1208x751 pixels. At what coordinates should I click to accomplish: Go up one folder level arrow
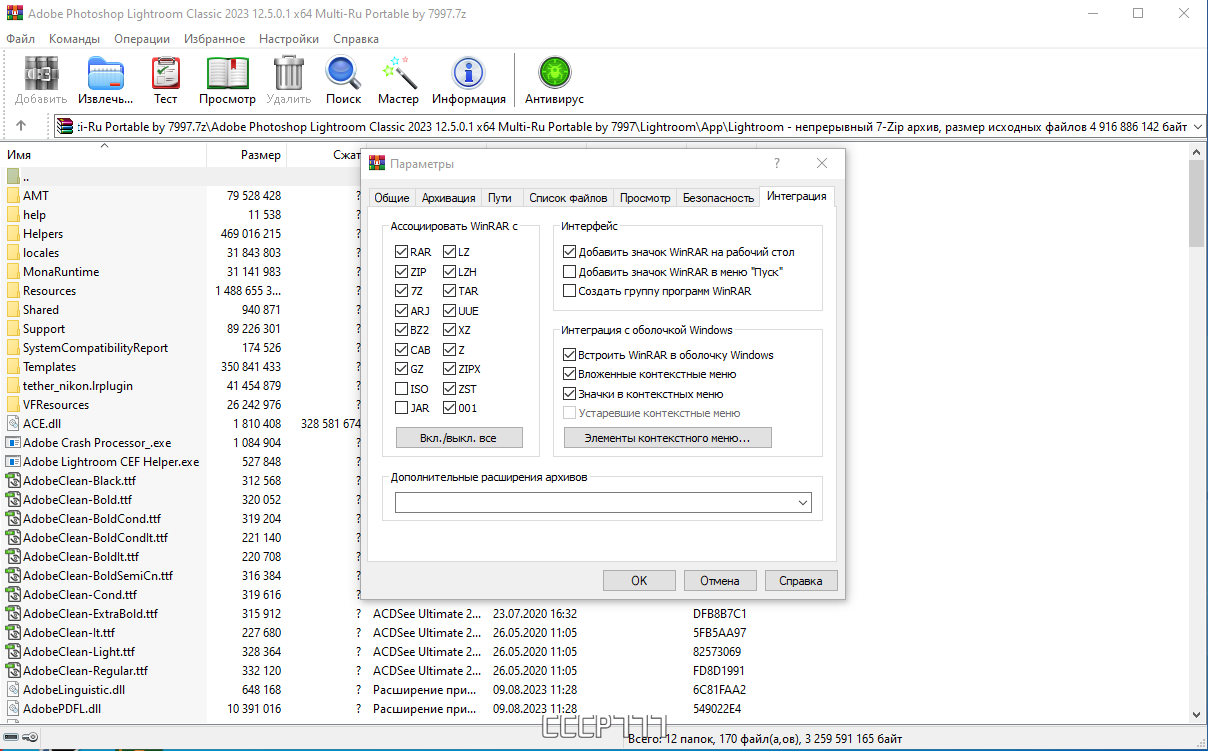pos(21,126)
